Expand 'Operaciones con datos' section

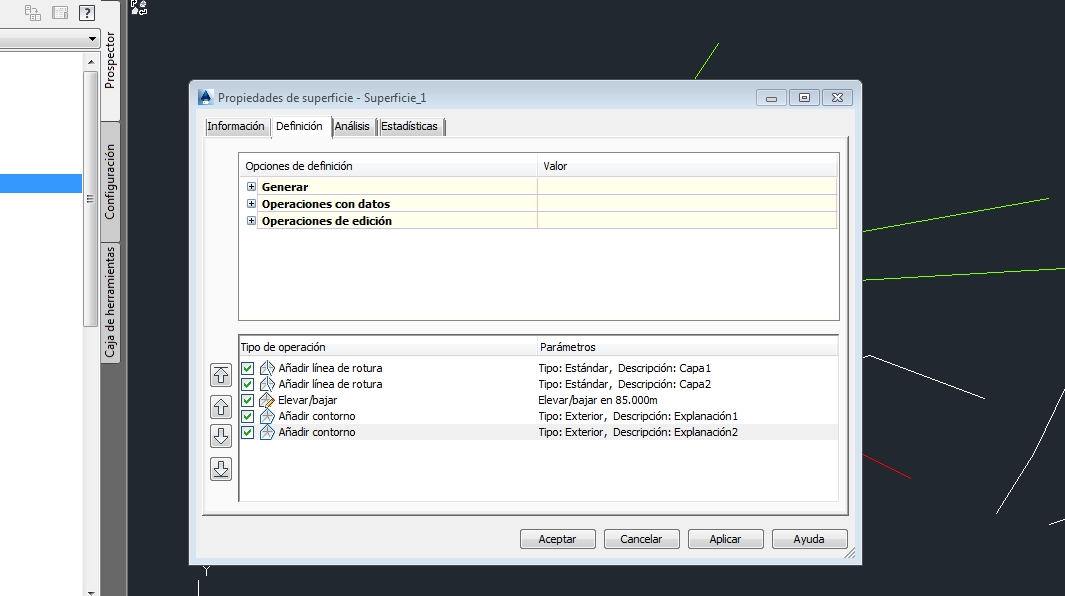point(251,203)
